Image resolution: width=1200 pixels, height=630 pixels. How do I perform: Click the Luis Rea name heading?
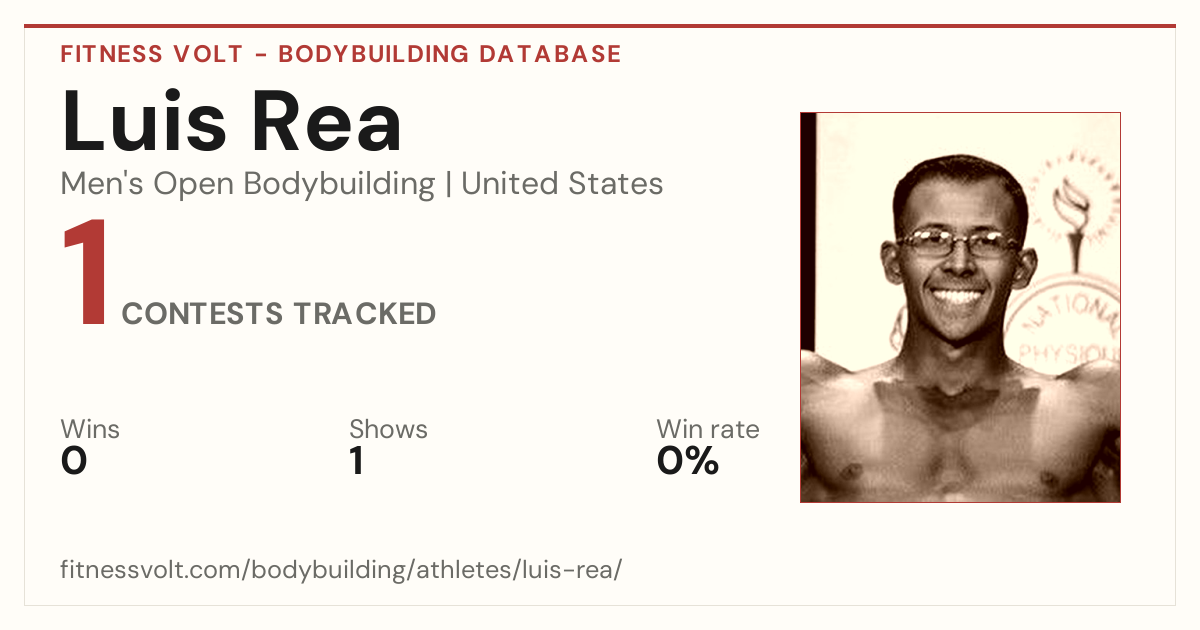(x=232, y=121)
